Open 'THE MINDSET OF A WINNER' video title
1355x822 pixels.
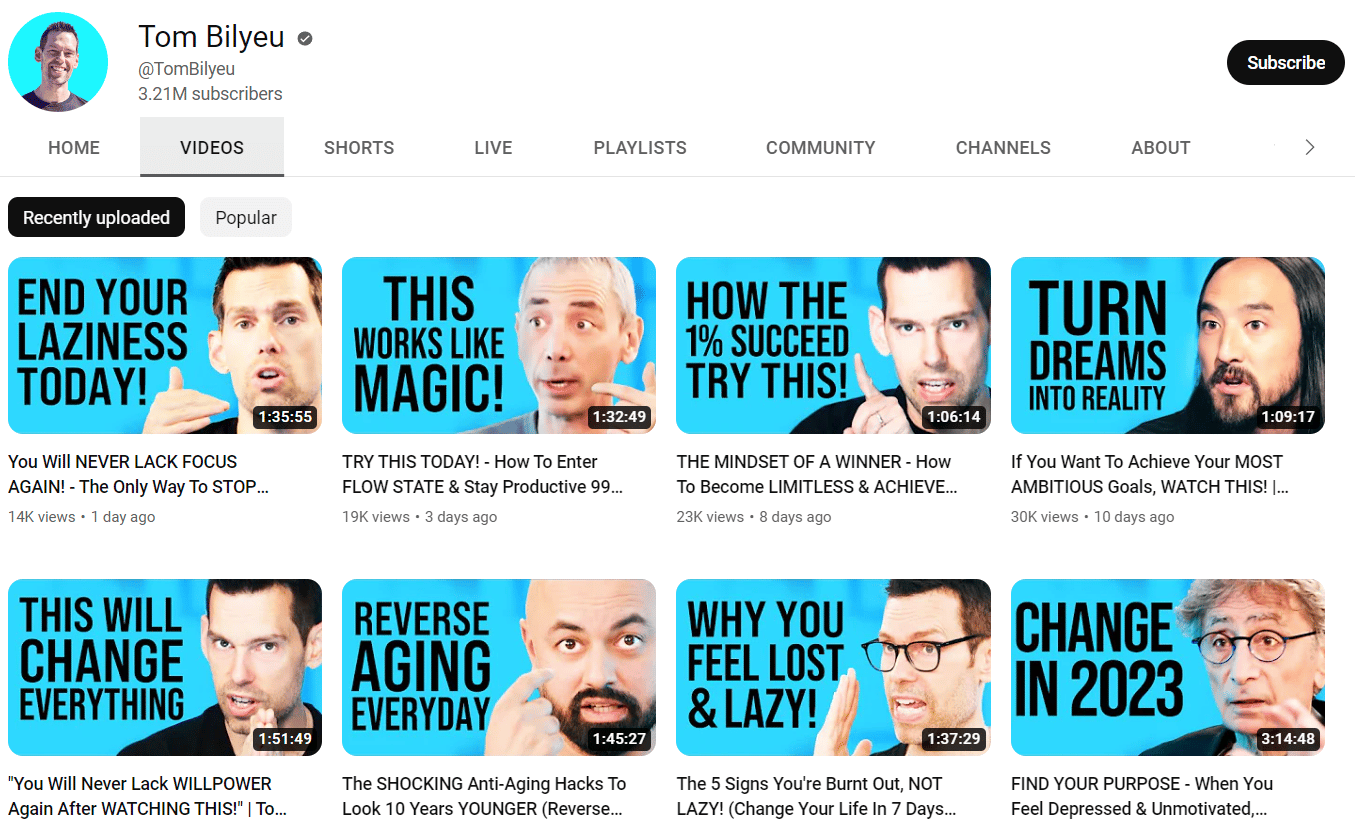click(817, 474)
